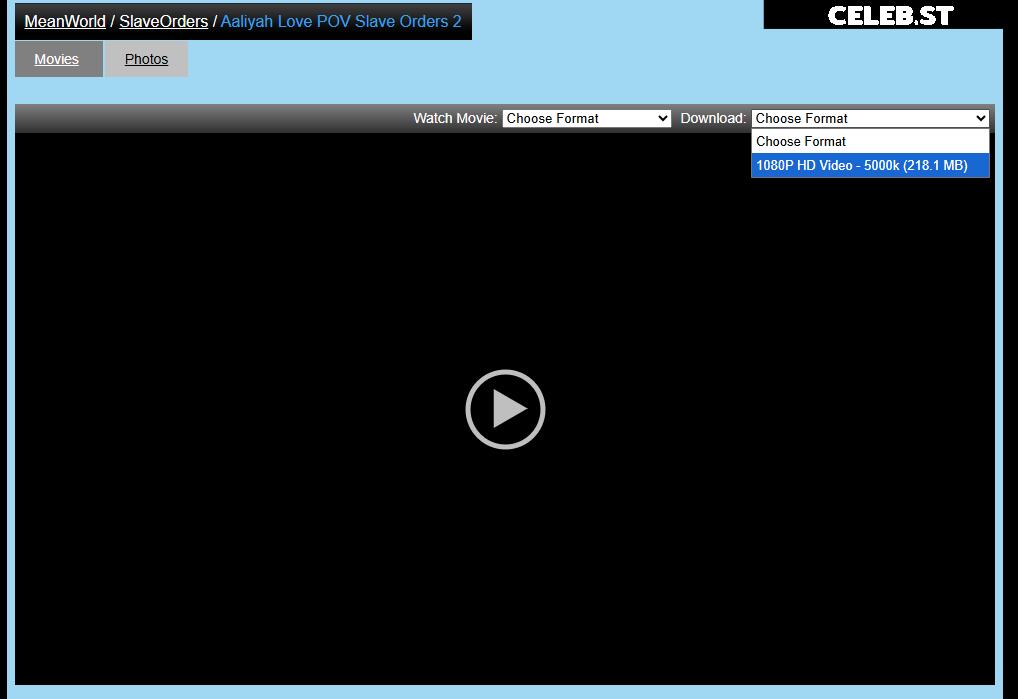Collapse the Download format dropdown
Viewport: 1018px width, 699px height.
870,118
